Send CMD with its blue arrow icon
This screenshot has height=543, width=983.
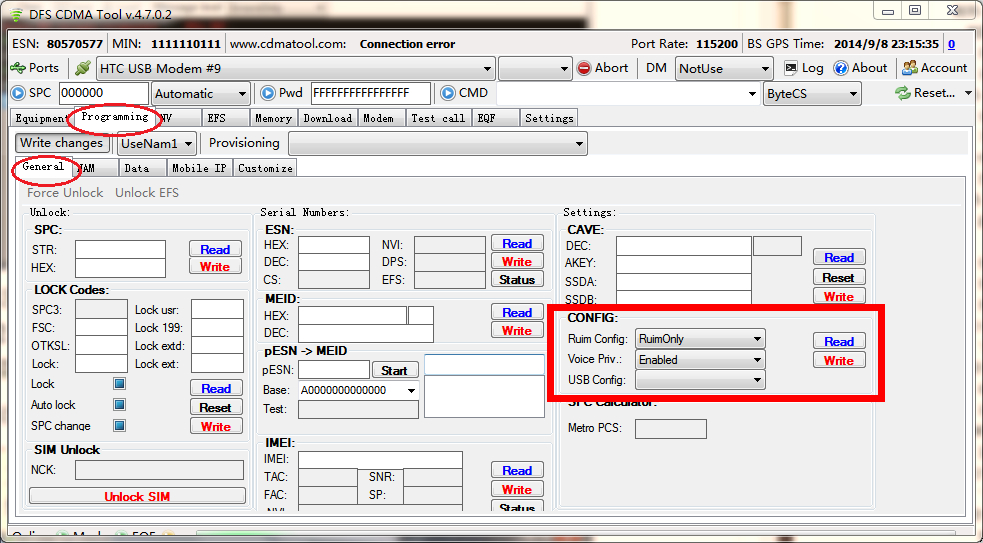(x=448, y=93)
